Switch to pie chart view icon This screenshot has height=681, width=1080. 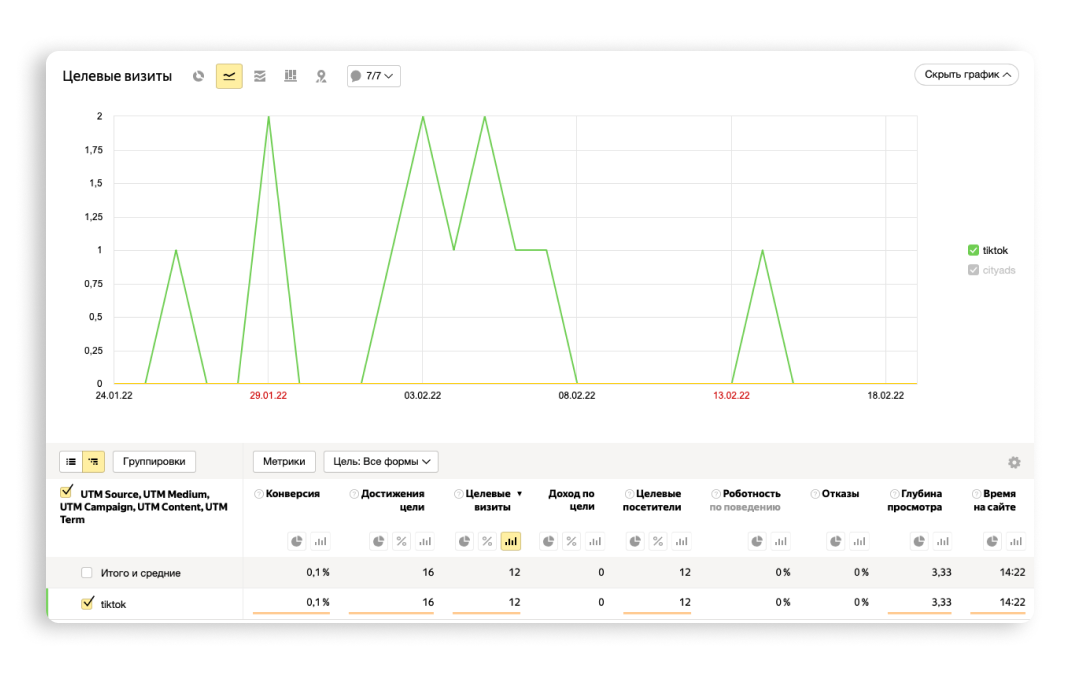pos(198,76)
